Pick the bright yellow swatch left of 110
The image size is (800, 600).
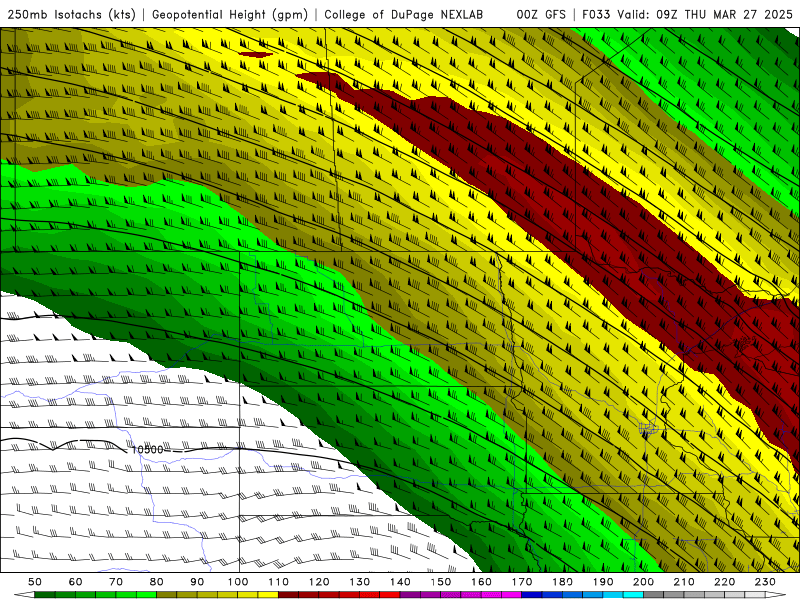pos(268,595)
